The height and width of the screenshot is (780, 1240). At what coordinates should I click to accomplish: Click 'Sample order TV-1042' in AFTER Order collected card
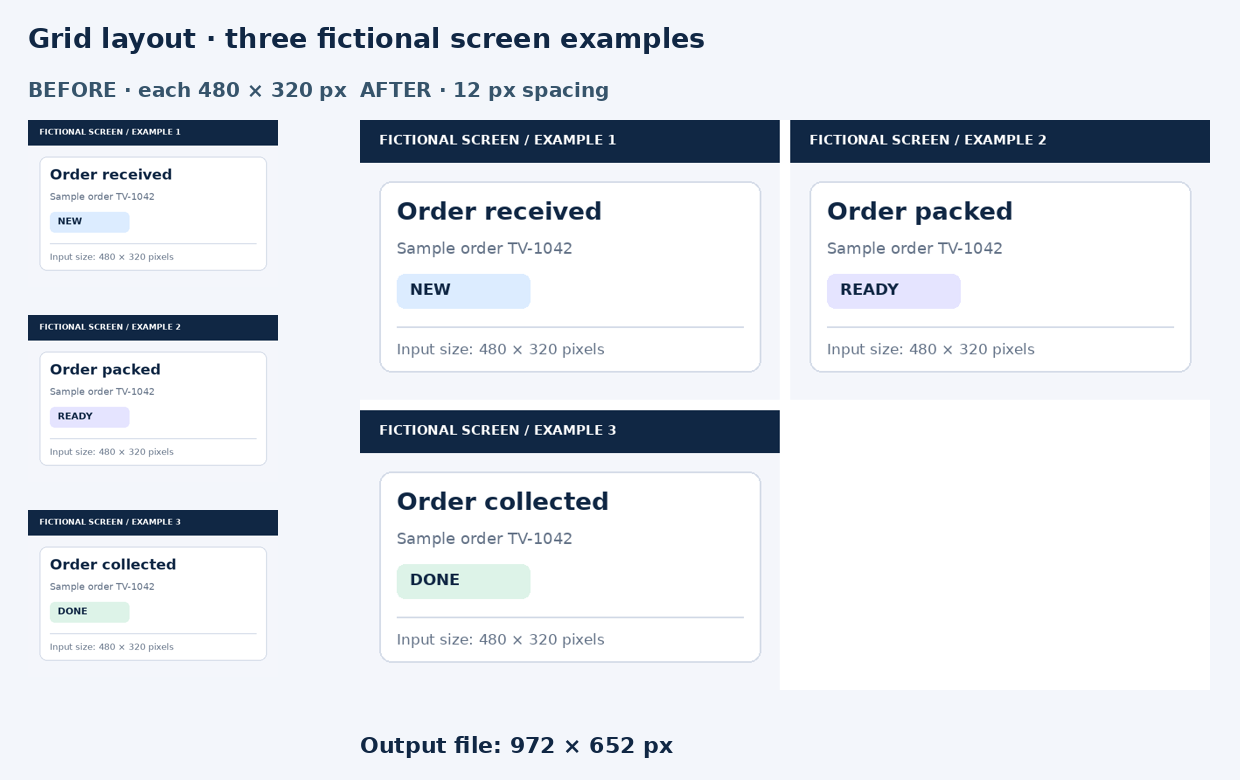484,539
